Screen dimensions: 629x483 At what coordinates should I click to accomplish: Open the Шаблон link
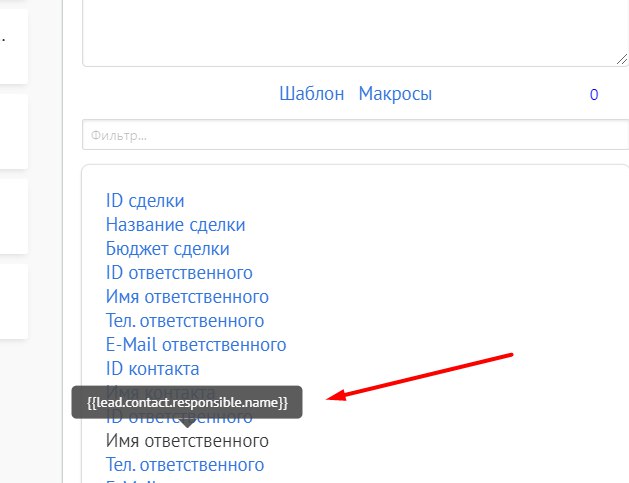(x=312, y=94)
